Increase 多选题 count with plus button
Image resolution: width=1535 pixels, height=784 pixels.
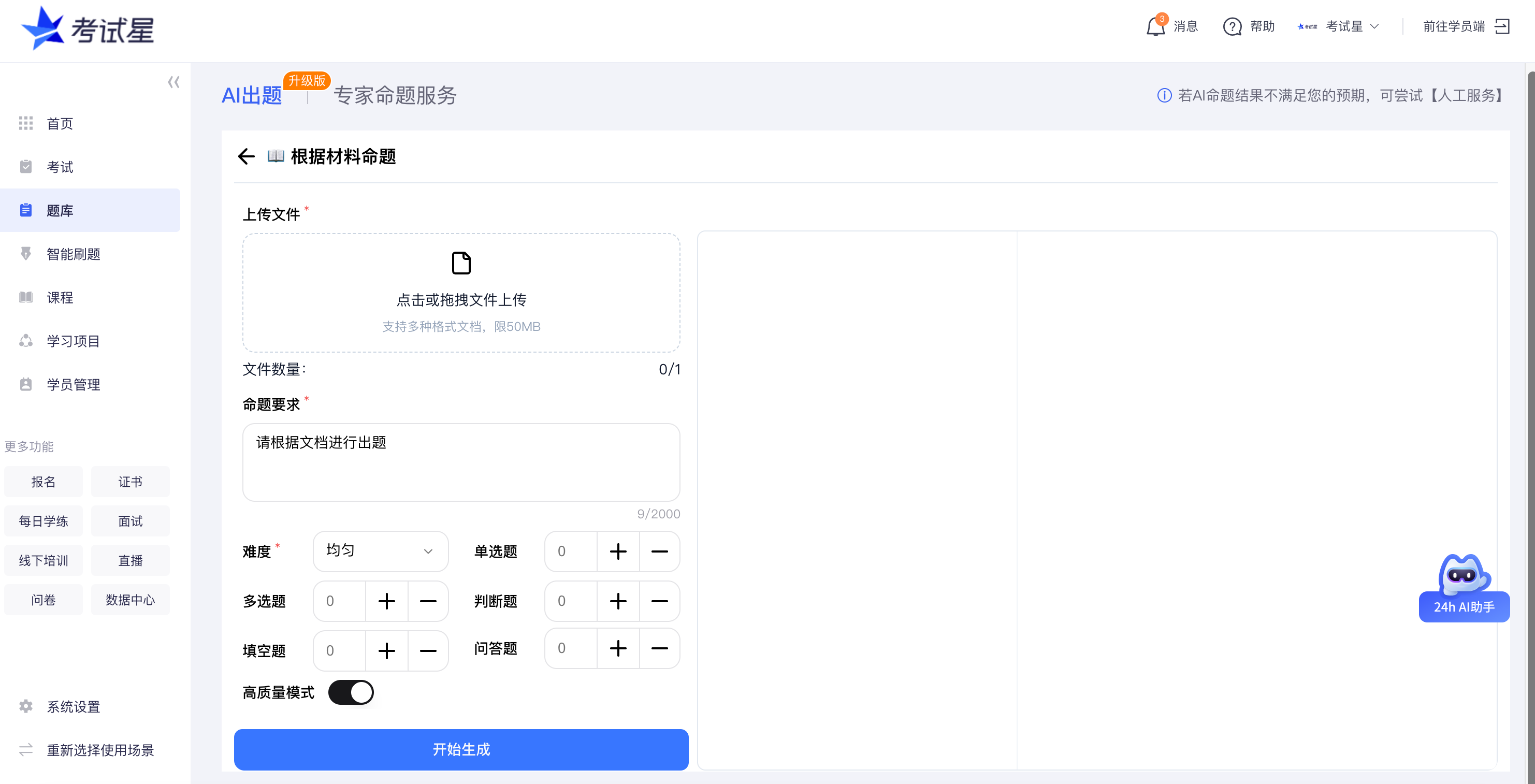pos(387,601)
